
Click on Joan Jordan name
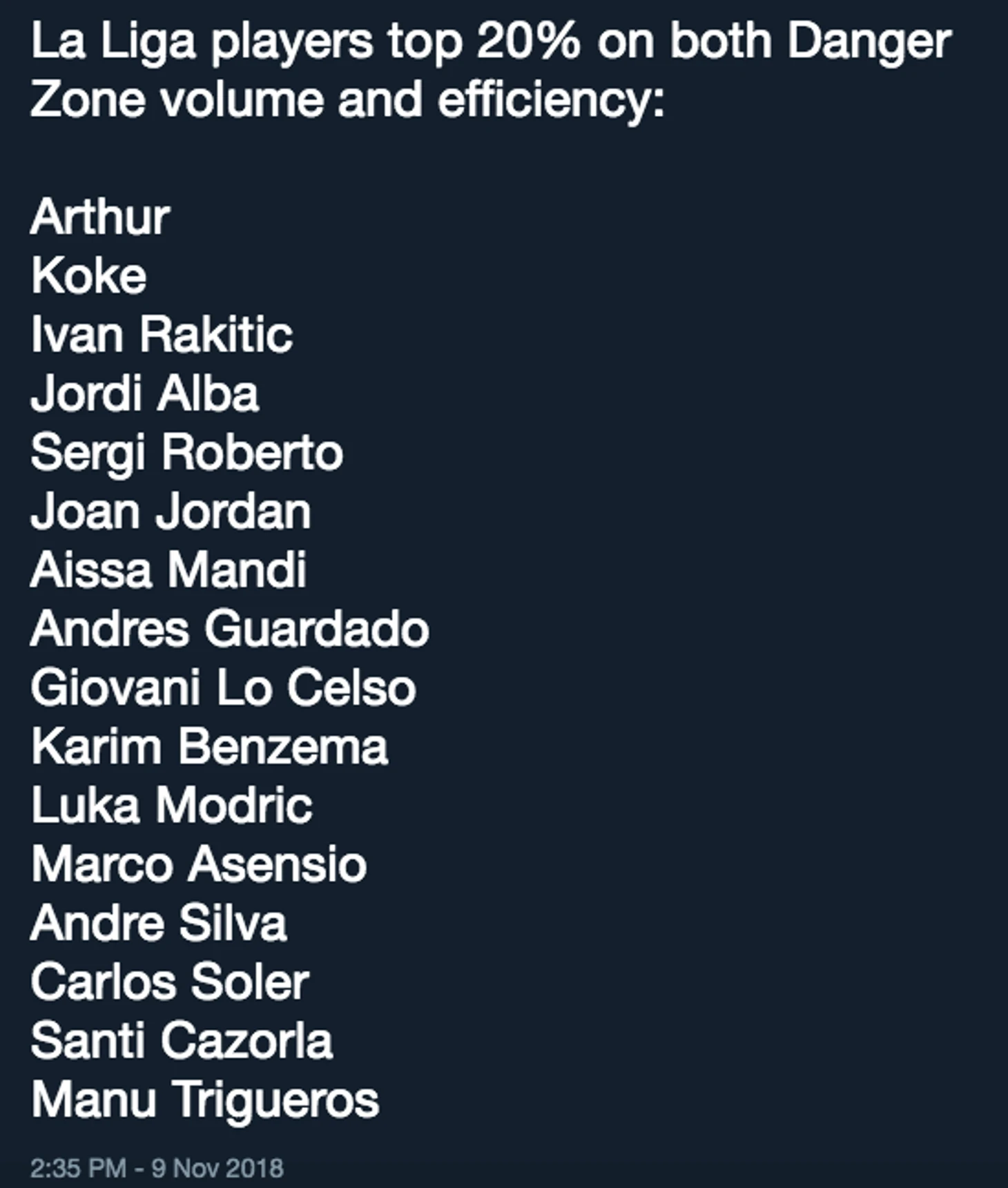tap(171, 512)
